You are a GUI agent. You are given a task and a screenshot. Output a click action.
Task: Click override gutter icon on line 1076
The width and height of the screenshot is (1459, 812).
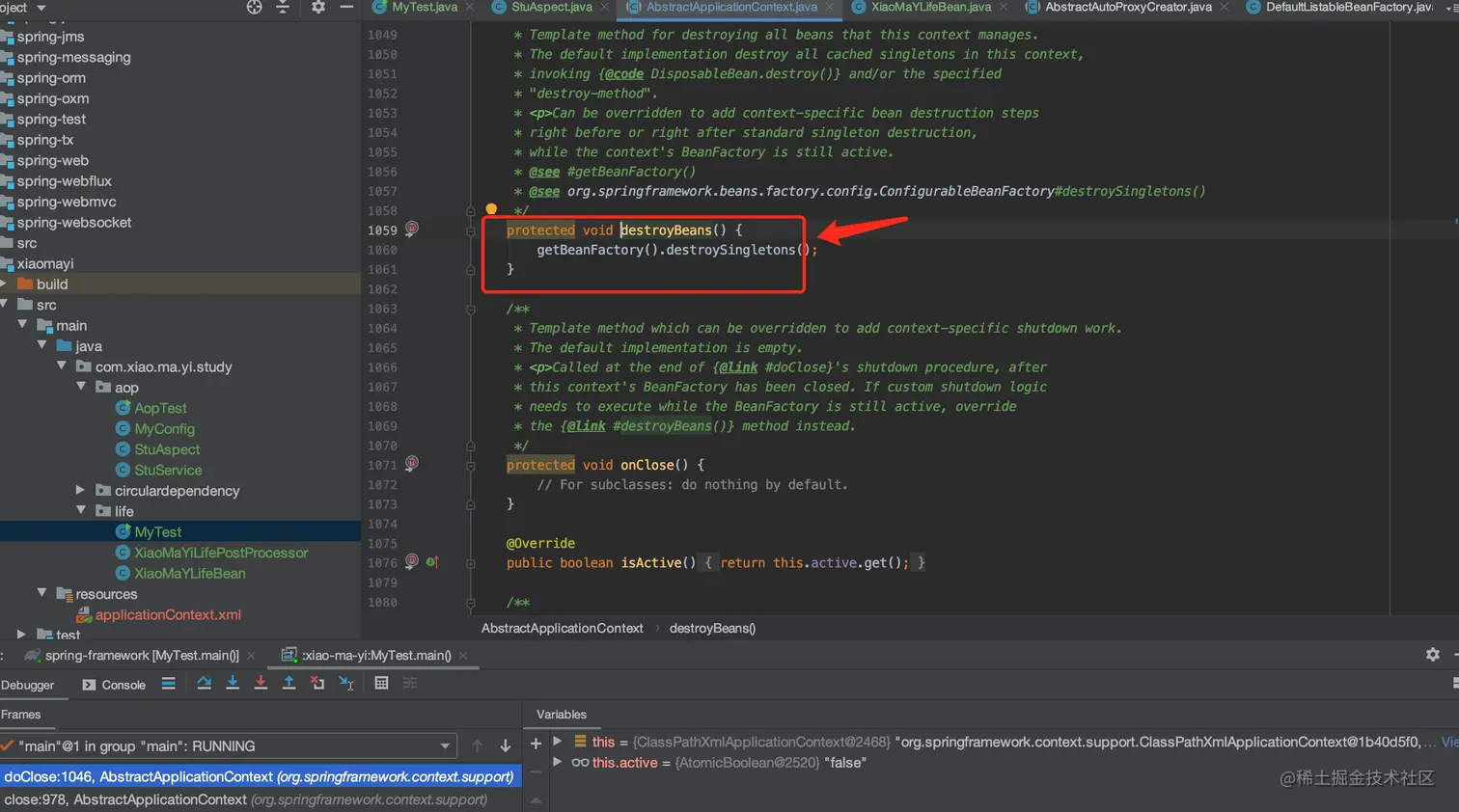tap(432, 562)
